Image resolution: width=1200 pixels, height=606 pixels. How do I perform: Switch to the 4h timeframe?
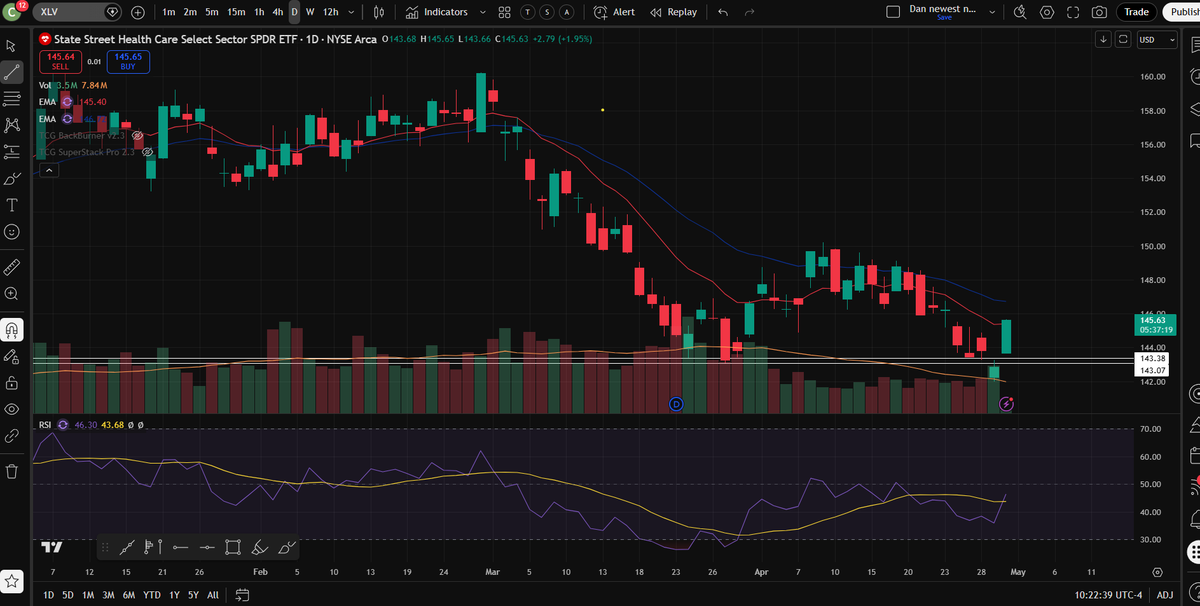pyautogui.click(x=278, y=12)
